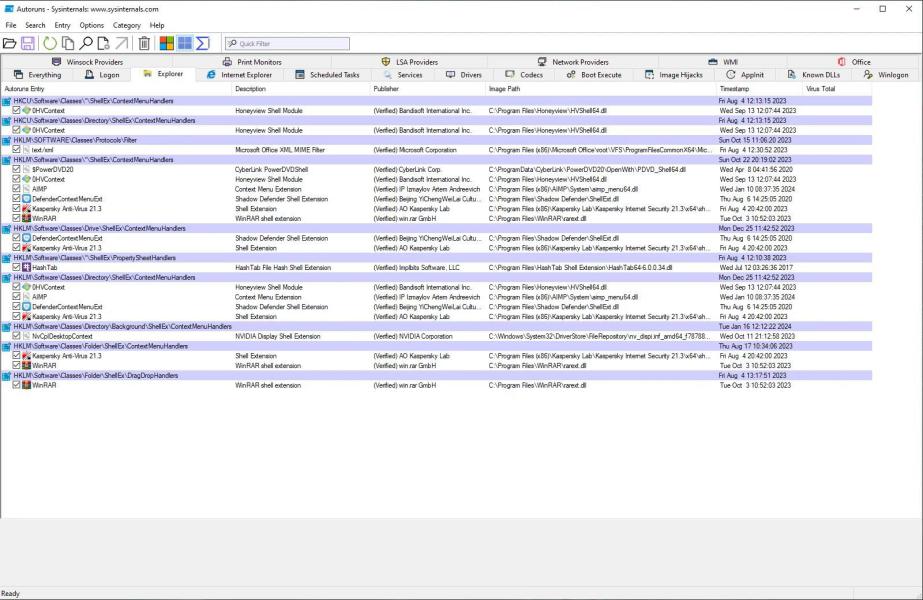Sort by Description column header
Image resolution: width=923 pixels, height=600 pixels.
tap(301, 89)
